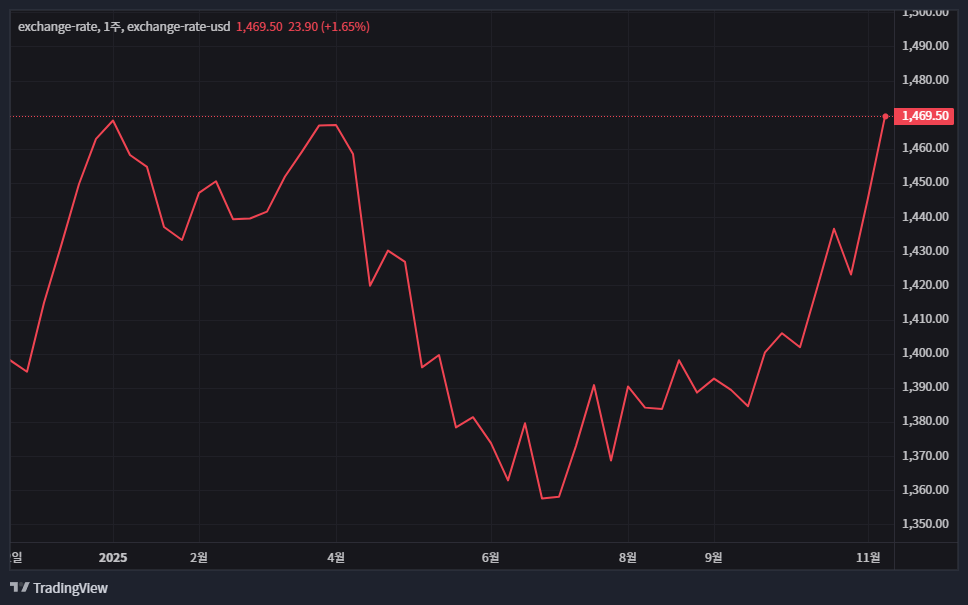Click the 2월 label on the time axis

tap(199, 557)
